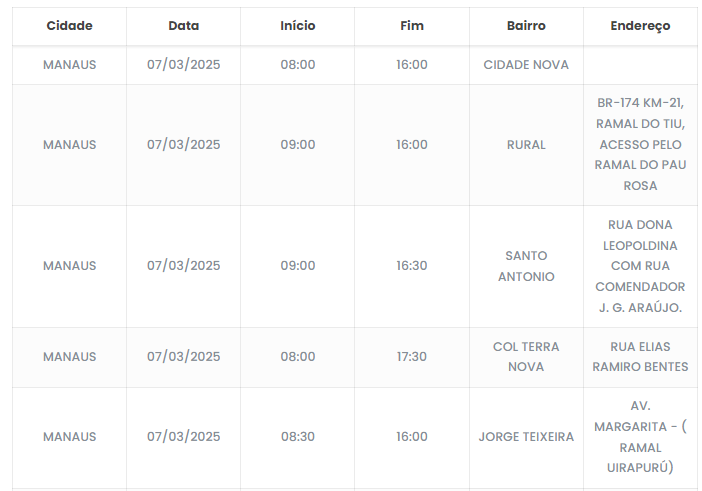Click the Rua Elias Ramiro Bentes address
The image size is (702, 491).
point(640,357)
